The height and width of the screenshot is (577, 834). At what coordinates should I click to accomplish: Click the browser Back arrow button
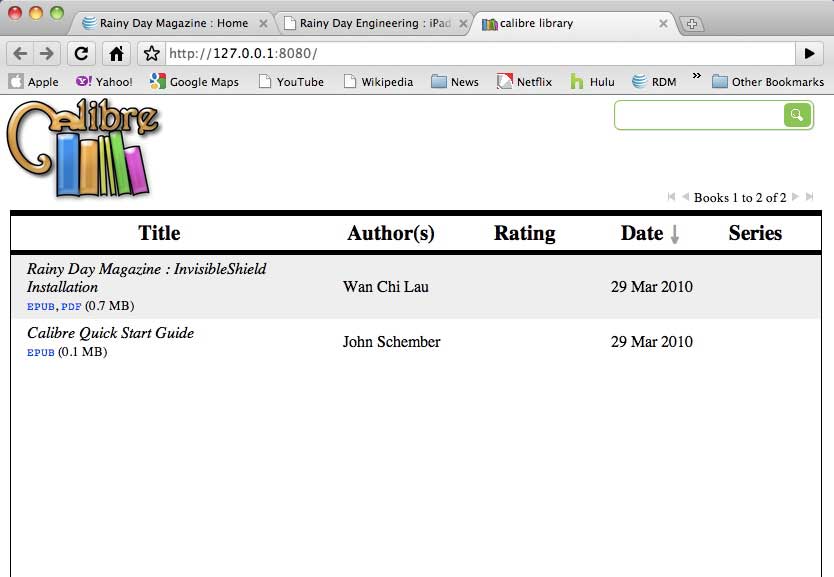[x=20, y=53]
